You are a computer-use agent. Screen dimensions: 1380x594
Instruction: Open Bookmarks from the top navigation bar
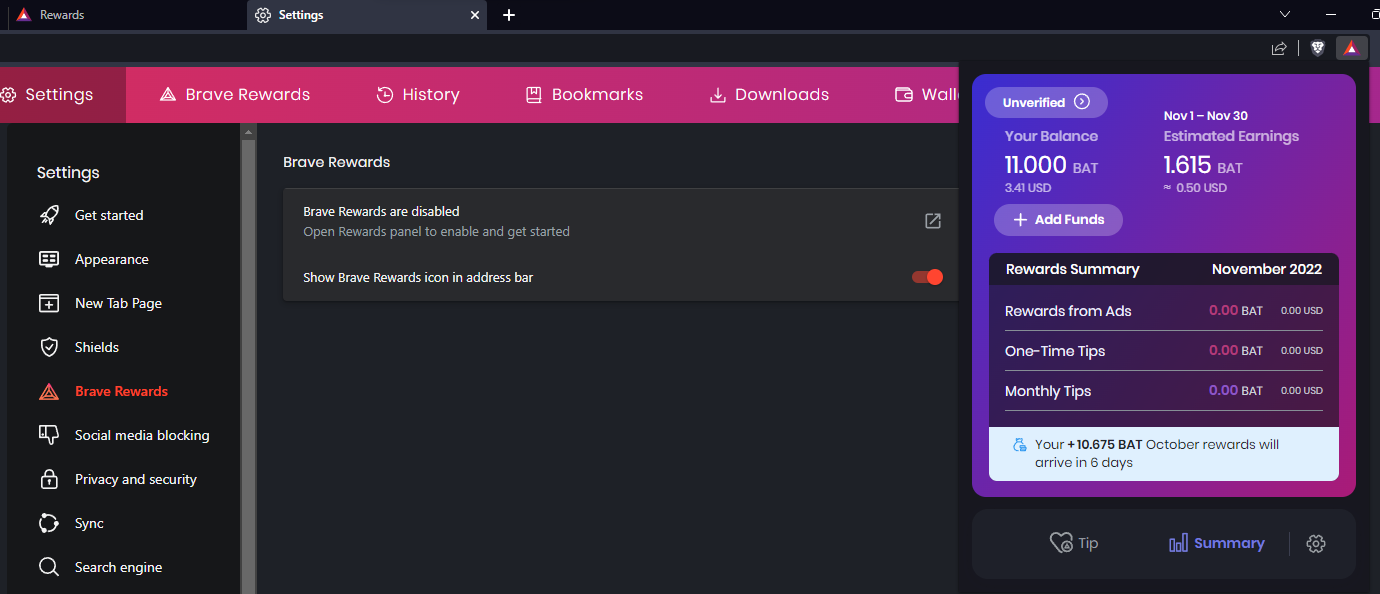584,95
